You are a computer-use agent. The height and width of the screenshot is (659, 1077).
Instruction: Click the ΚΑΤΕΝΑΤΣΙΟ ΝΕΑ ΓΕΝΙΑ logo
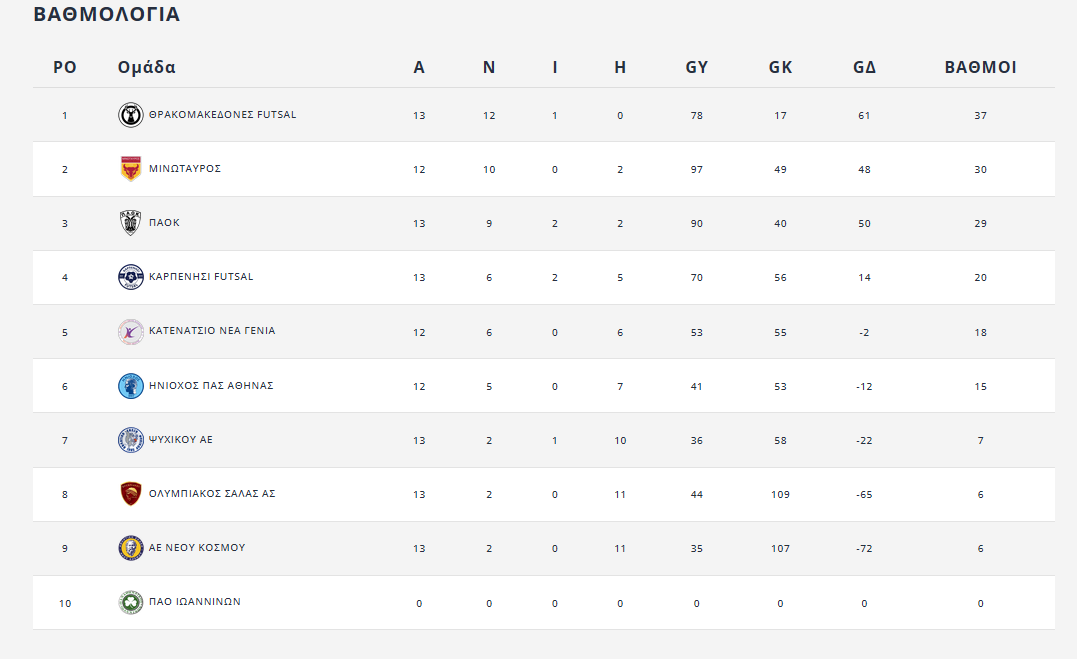(x=130, y=331)
